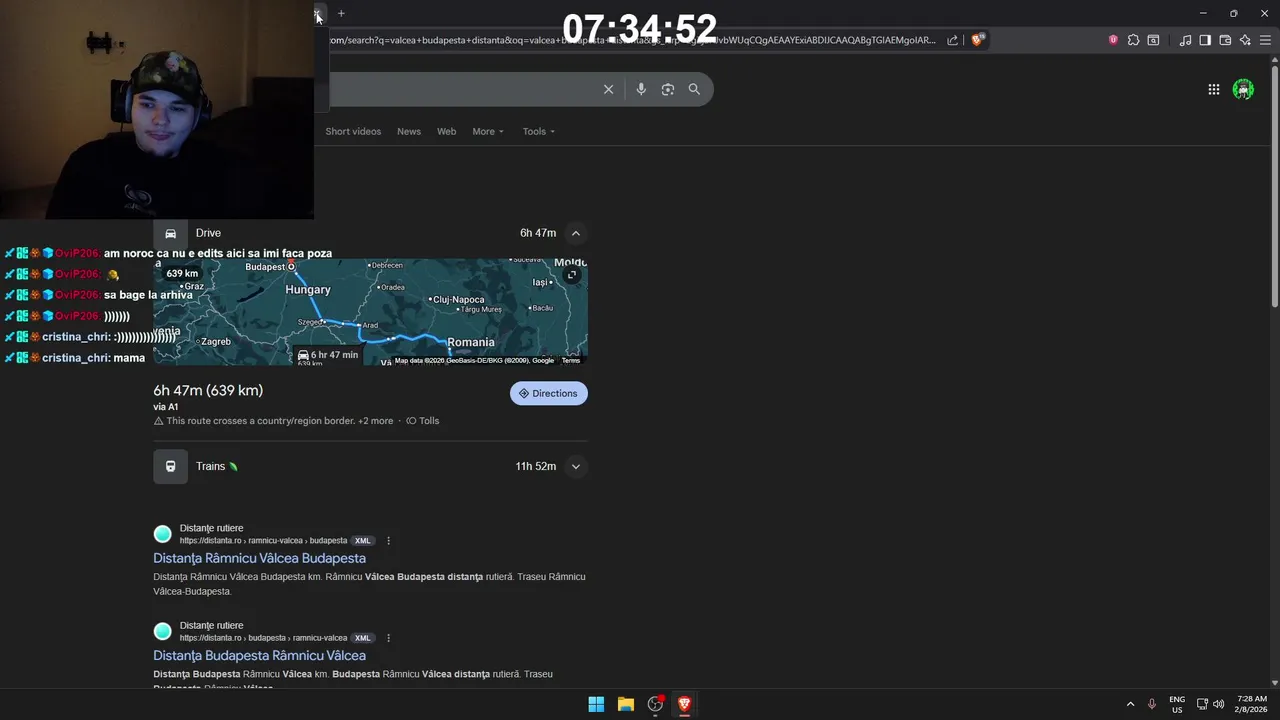Open File Explorer from the taskbar

[x=626, y=704]
